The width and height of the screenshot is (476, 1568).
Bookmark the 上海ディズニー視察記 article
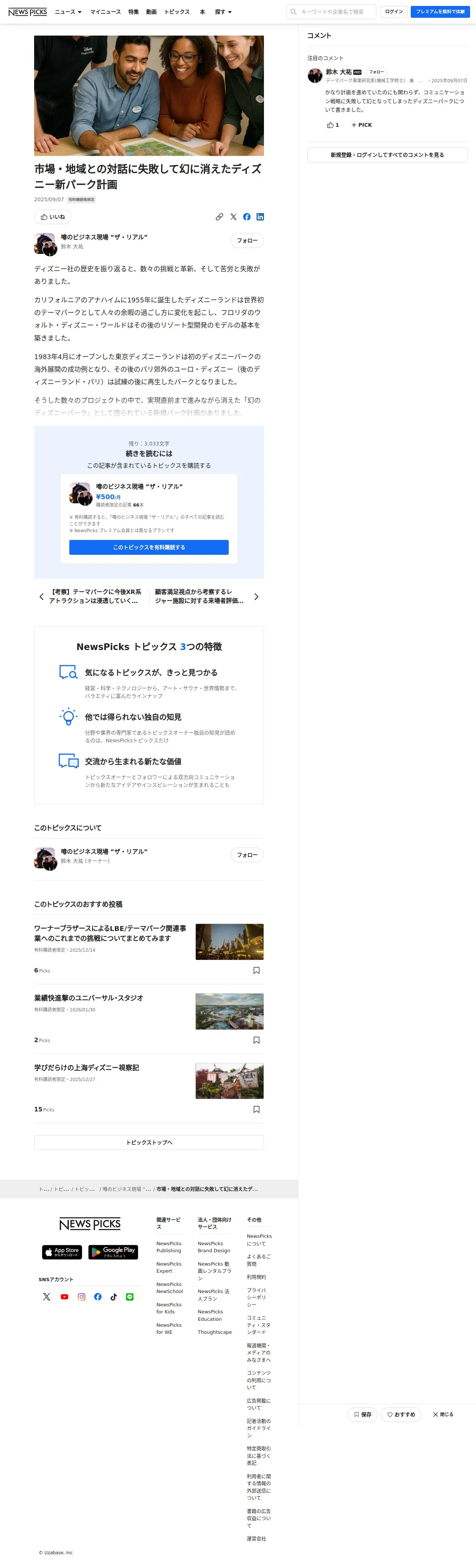[x=256, y=1110]
